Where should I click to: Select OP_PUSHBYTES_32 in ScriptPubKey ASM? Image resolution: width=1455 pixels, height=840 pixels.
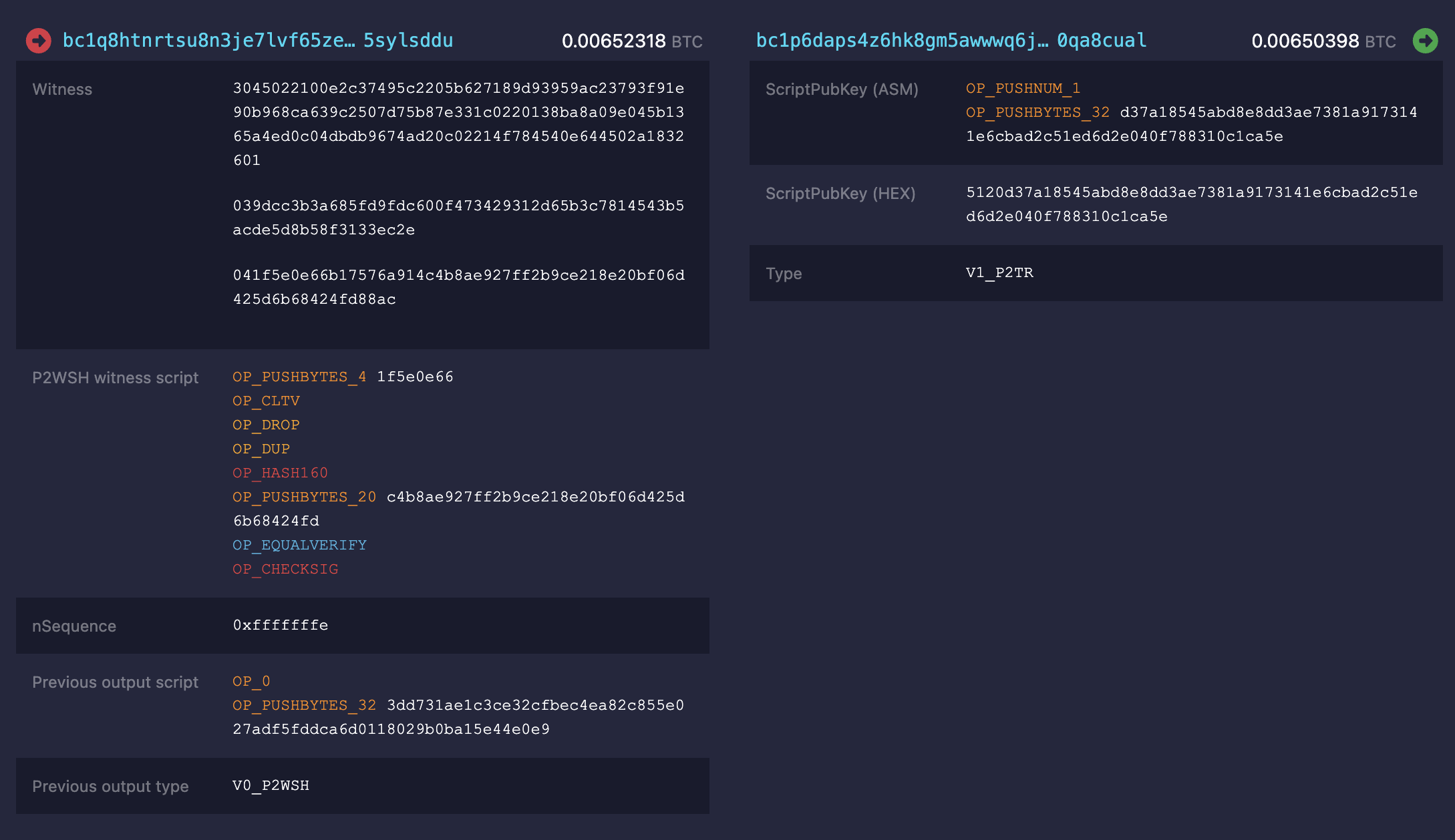pyautogui.click(x=1037, y=112)
